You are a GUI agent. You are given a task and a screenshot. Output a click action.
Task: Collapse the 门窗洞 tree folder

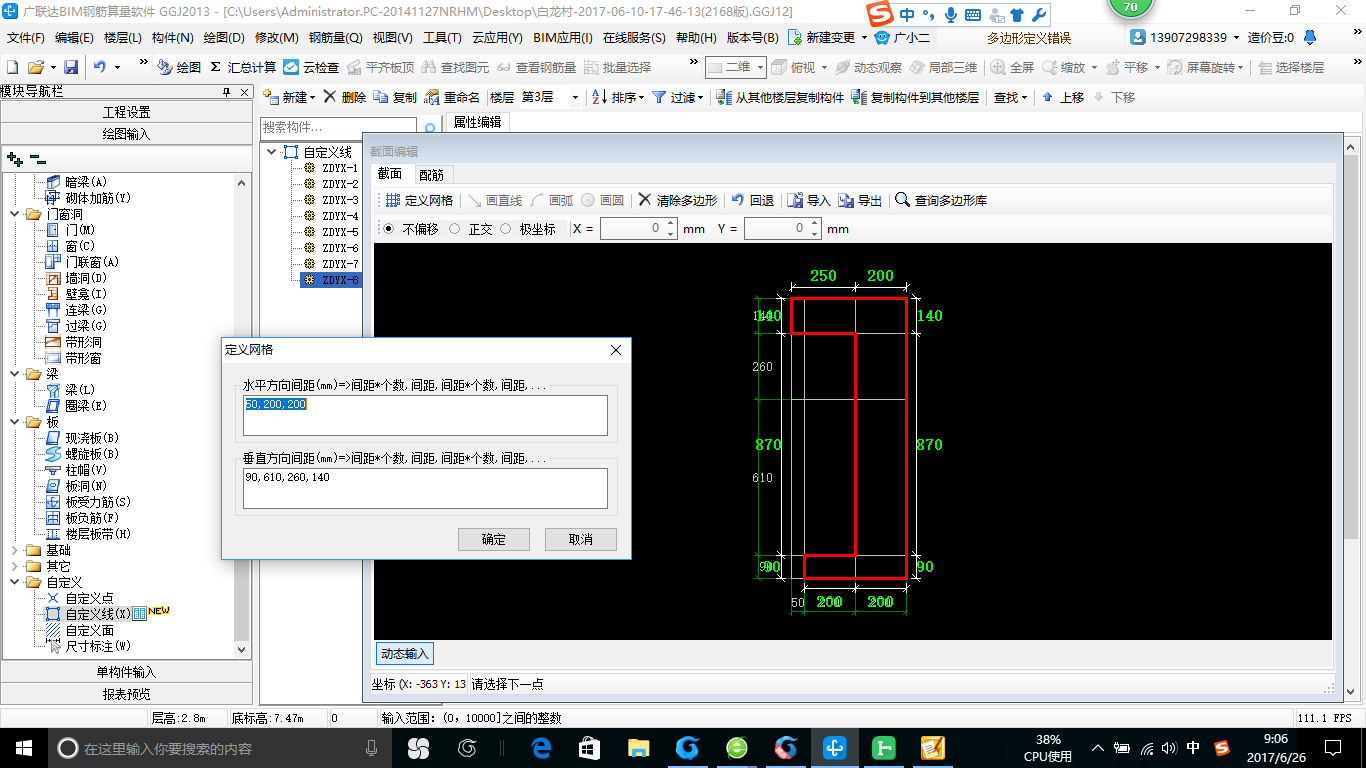[14, 214]
